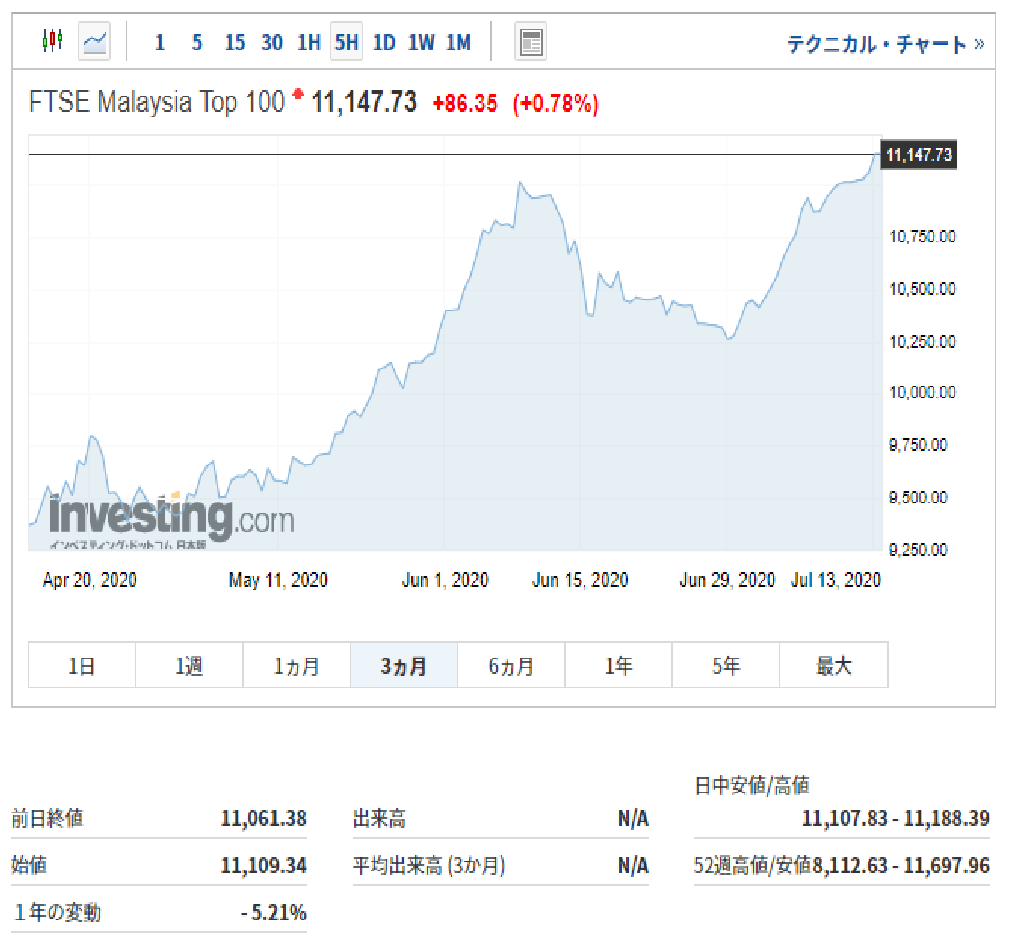Select the 1ヵ月 time range
Viewport: 1017px width, 949px height.
(x=296, y=666)
